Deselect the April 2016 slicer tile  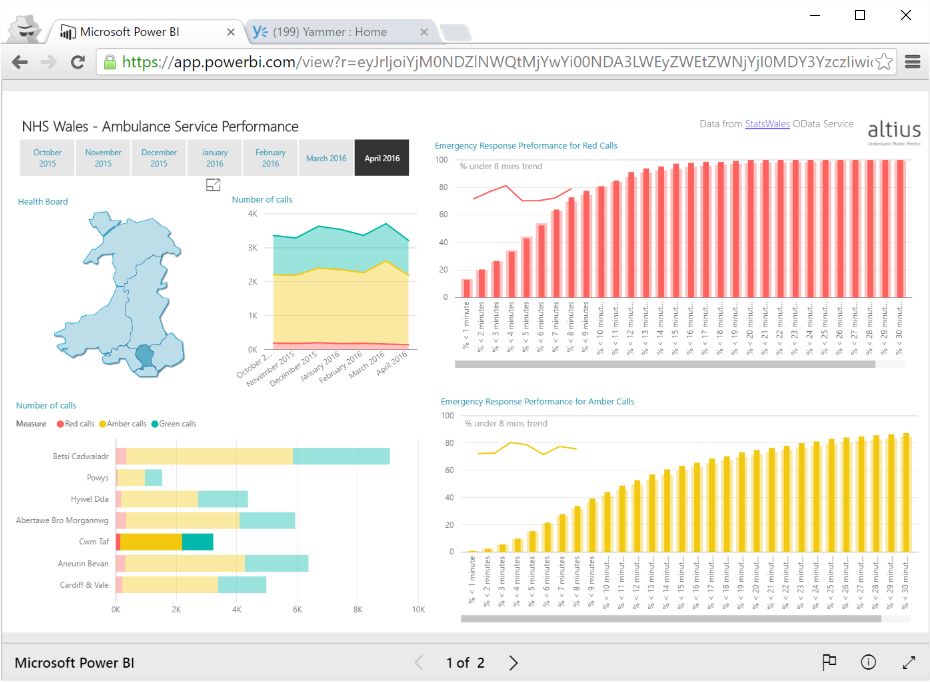382,158
